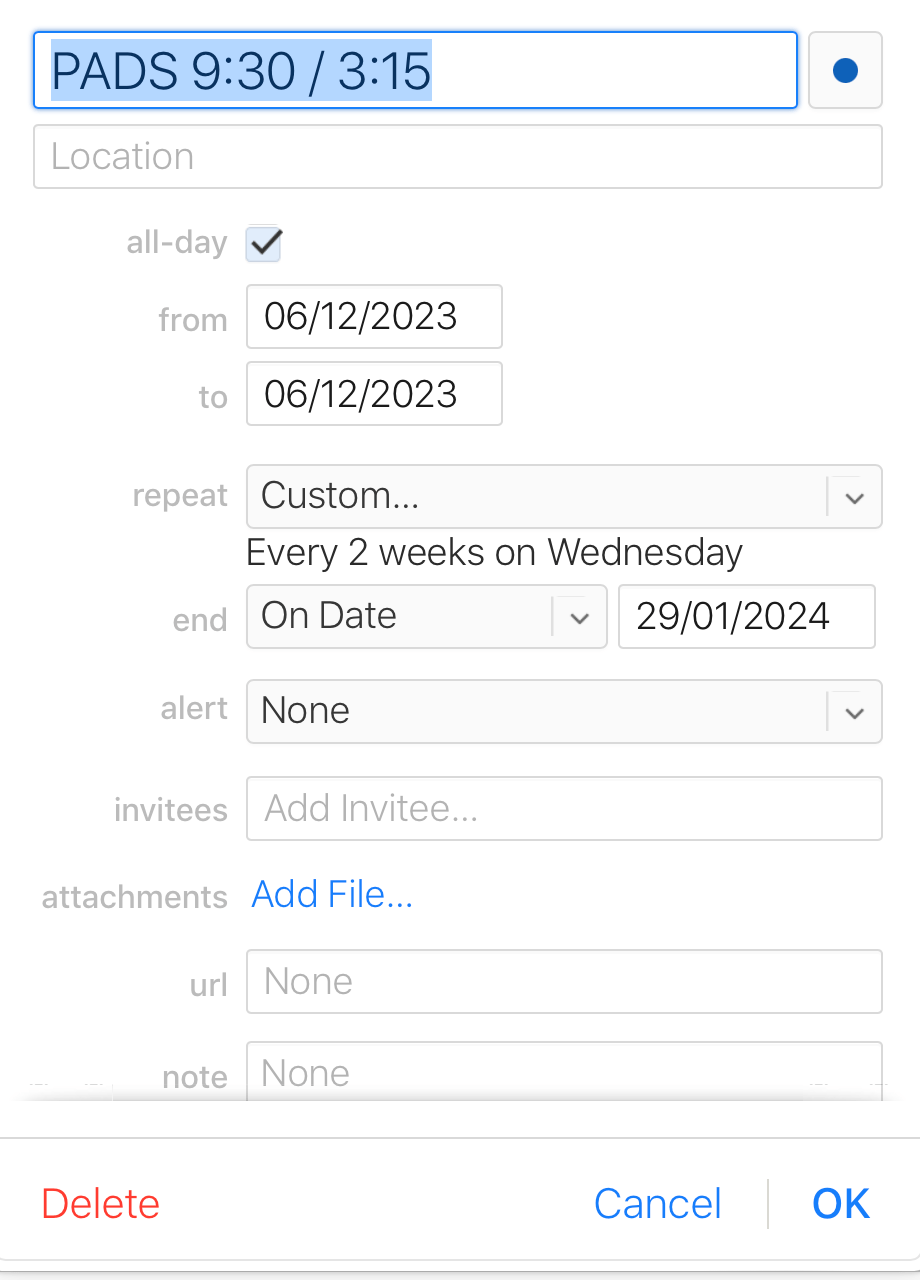Click the chevron arrow on the repeat dropdown

pos(854,497)
